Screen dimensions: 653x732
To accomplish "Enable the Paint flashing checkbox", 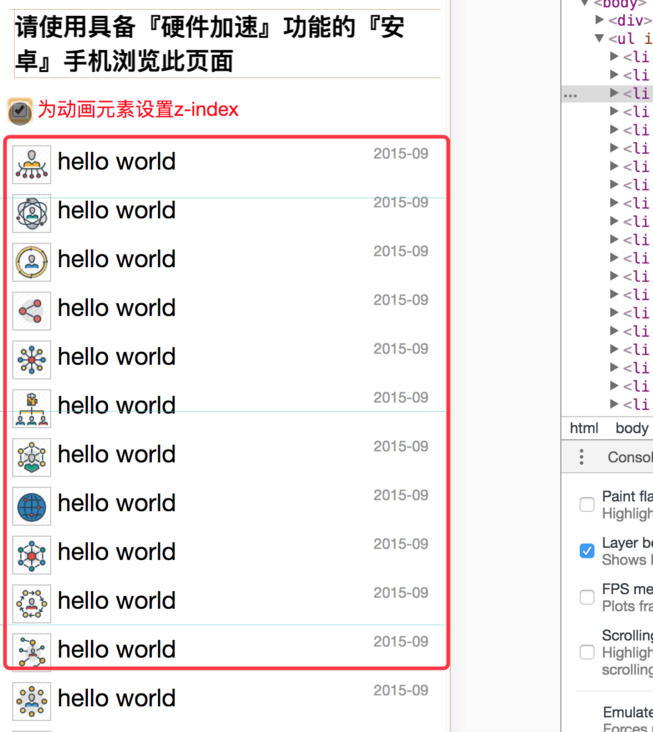I will (x=587, y=504).
